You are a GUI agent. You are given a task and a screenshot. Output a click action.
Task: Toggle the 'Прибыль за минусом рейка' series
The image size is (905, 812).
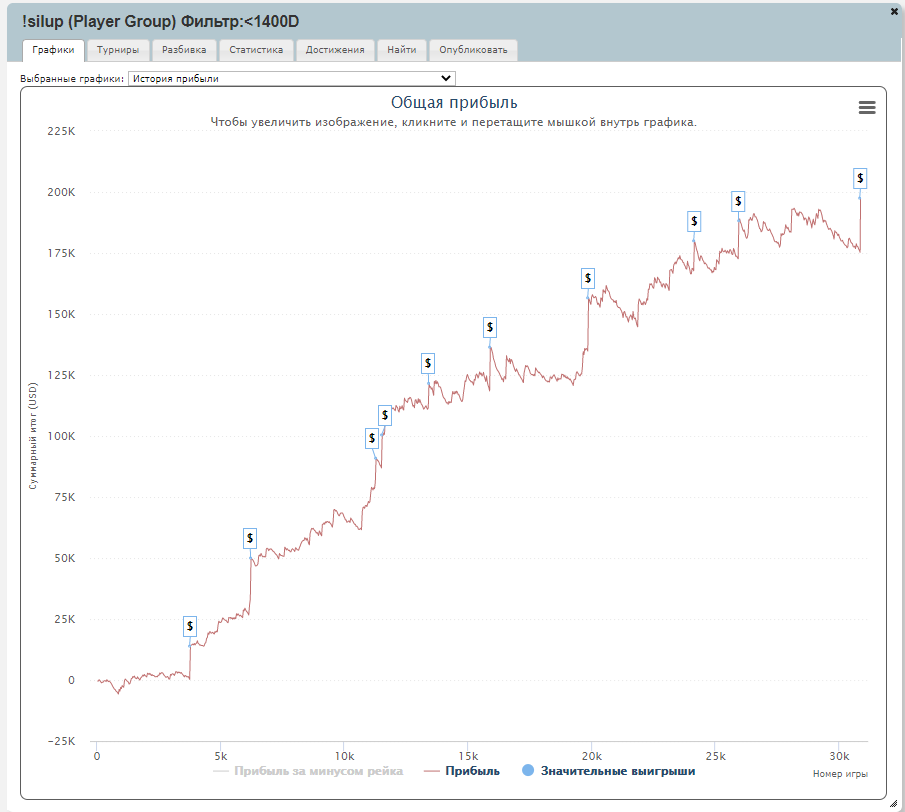pyautogui.click(x=308, y=771)
